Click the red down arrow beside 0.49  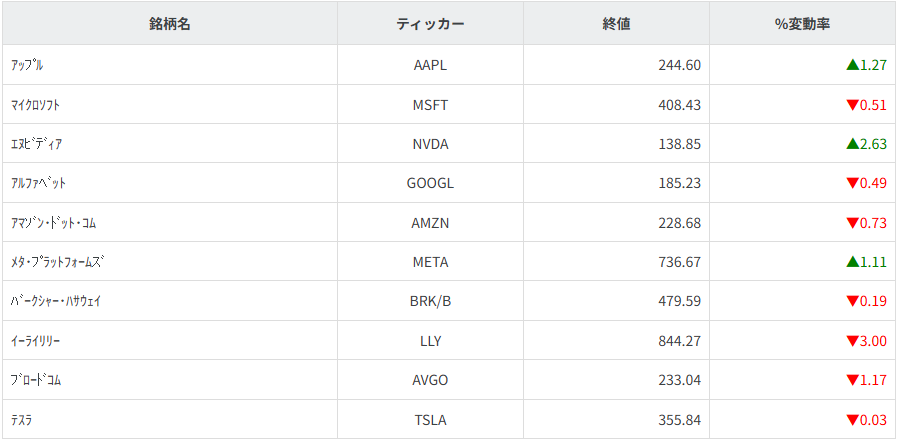(x=852, y=183)
